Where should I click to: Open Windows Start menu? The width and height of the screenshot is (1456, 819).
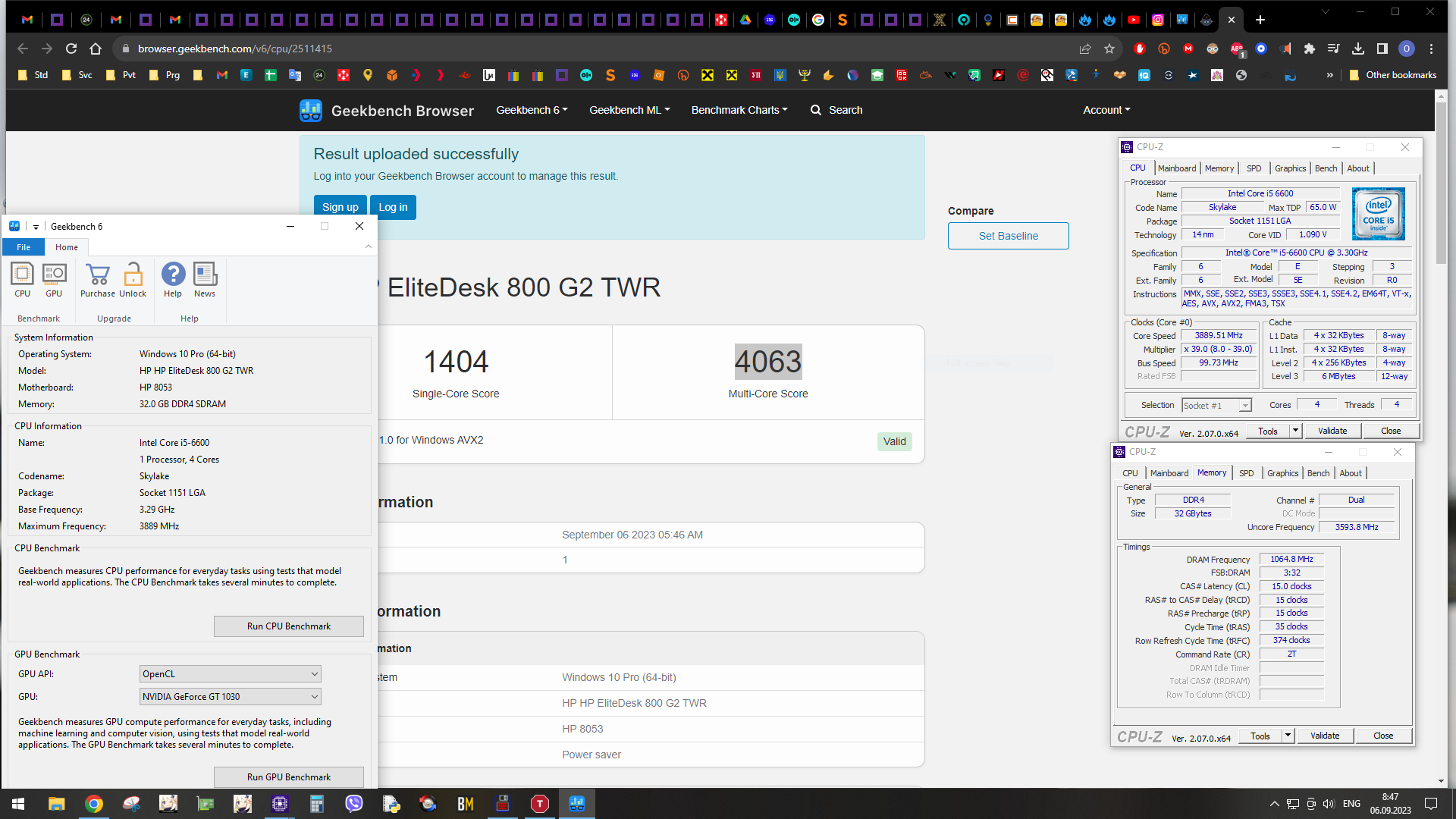coord(18,804)
